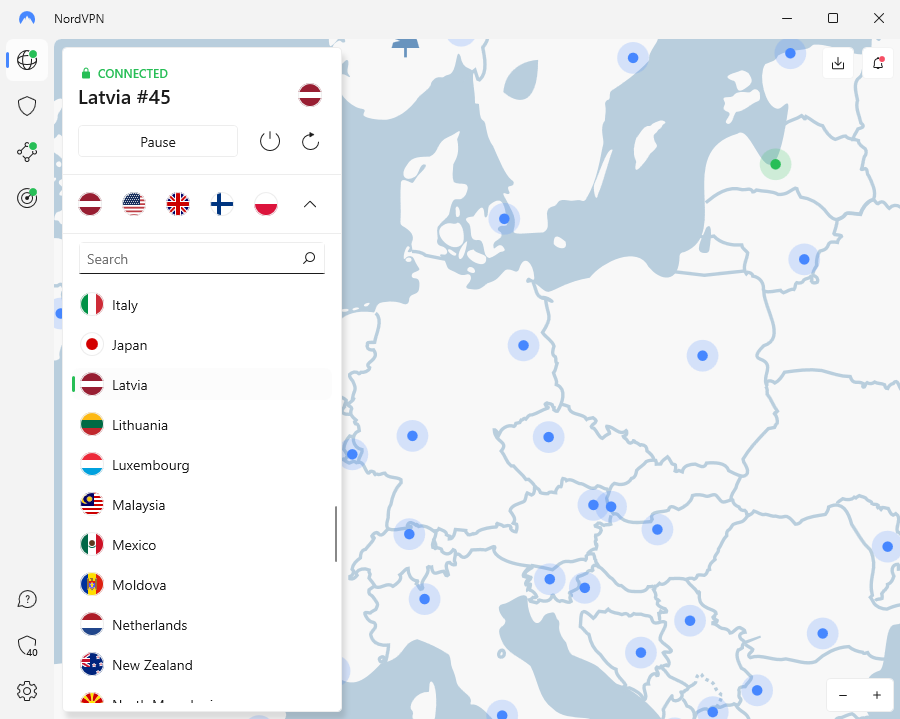This screenshot has width=900, height=719.
Task: Zoom out on the map
Action: point(843,695)
